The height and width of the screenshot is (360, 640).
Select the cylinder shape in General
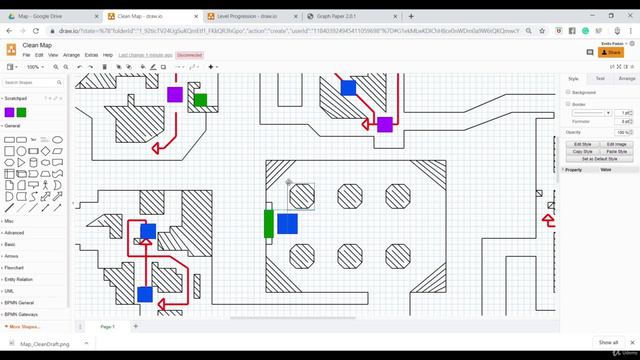point(33,162)
